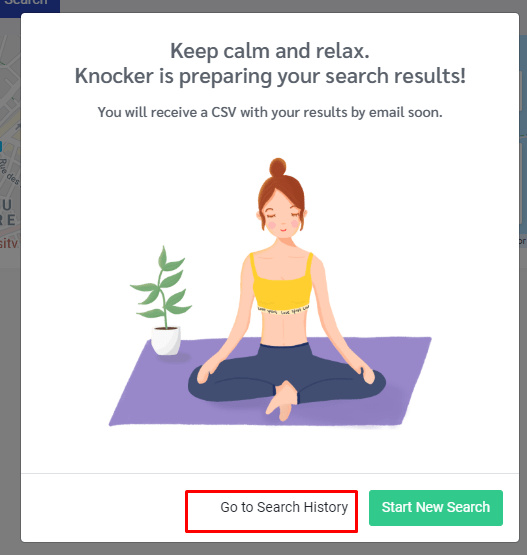Click the 'Knocker is preparing your search results!' line

(x=270, y=76)
